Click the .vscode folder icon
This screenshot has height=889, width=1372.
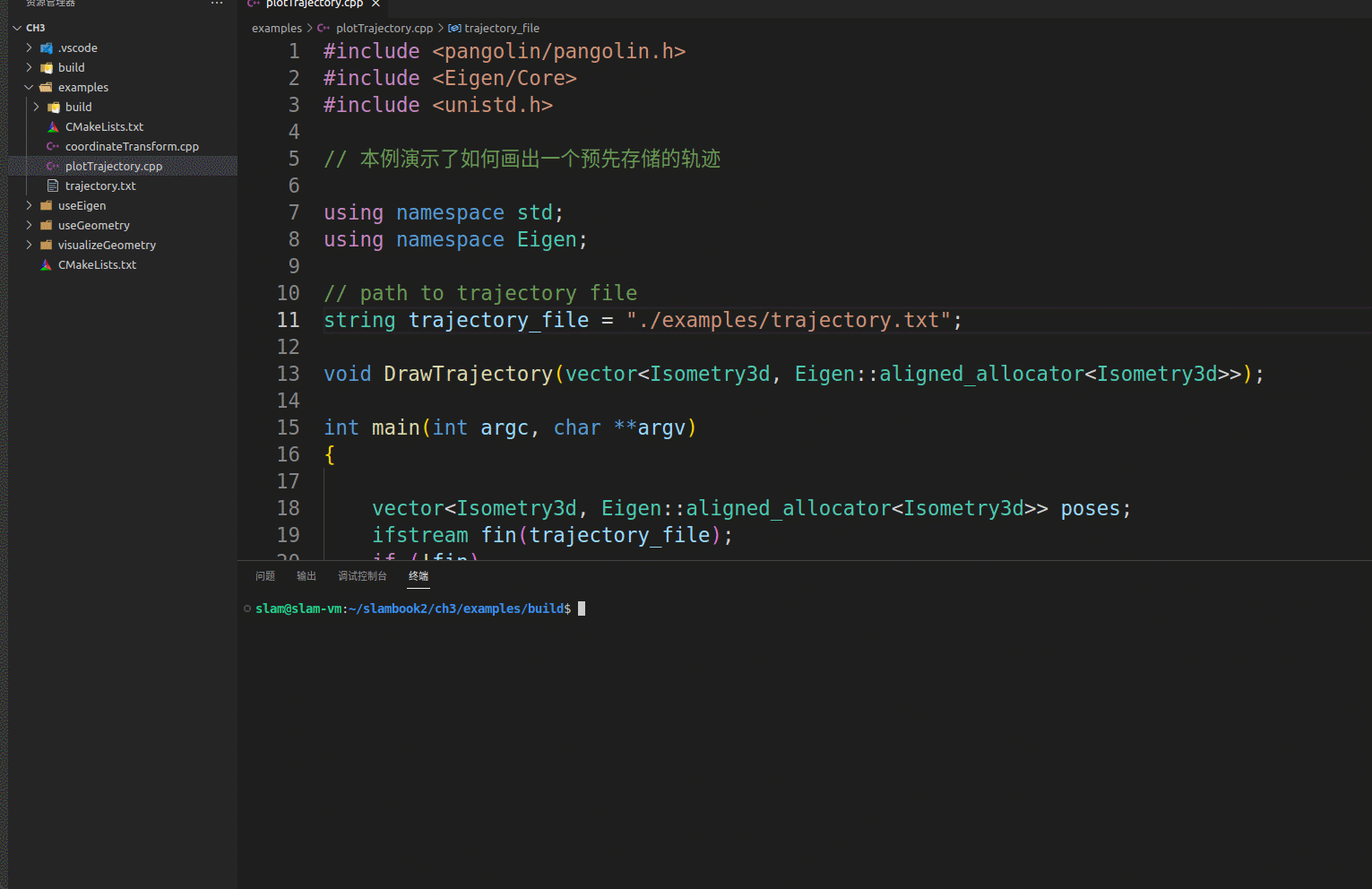tap(46, 47)
